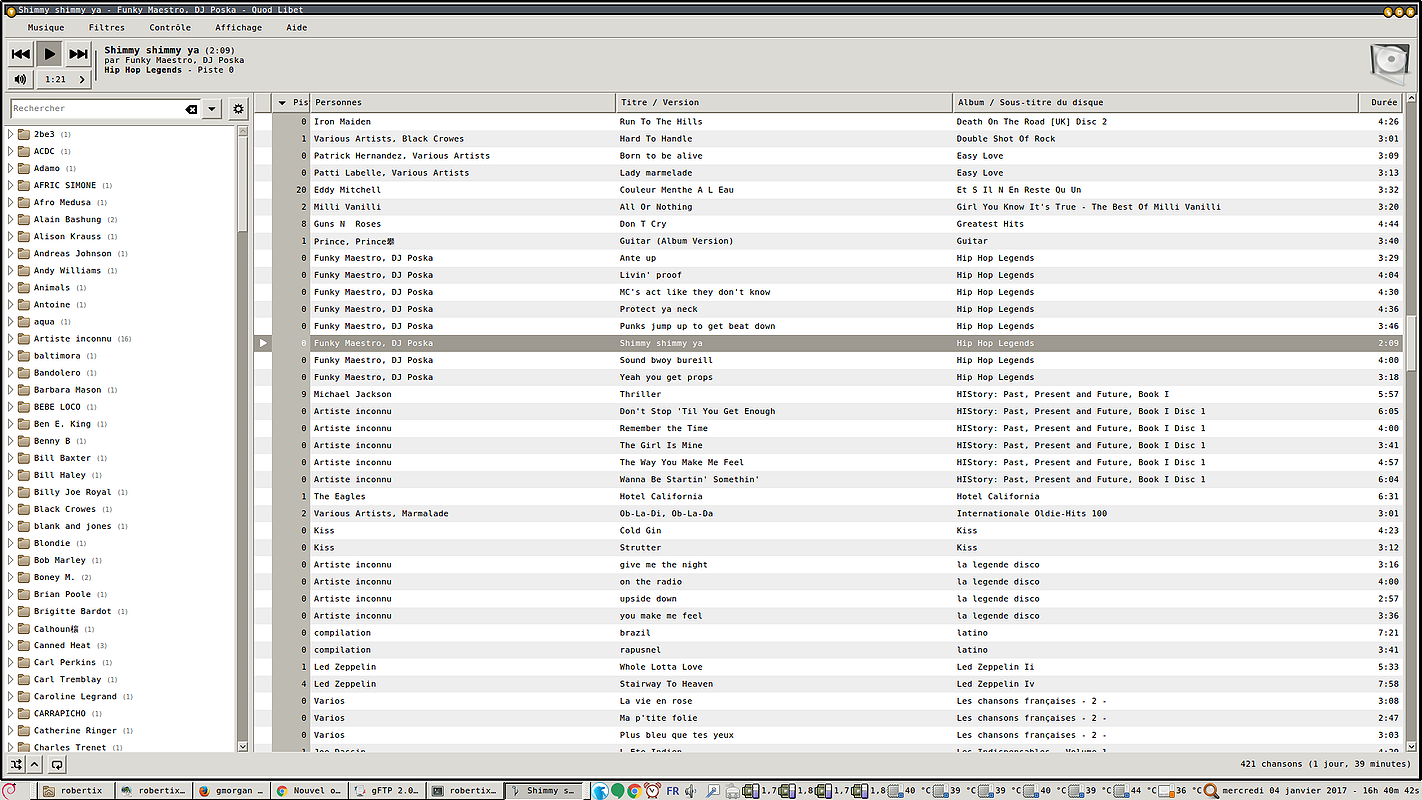Open the Aide menu

click(x=297, y=28)
